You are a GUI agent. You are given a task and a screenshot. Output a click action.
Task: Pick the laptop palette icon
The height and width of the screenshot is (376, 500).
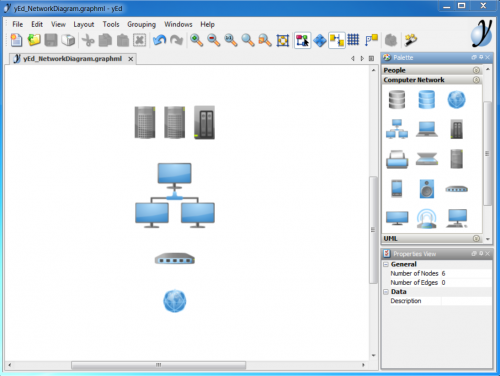(x=427, y=129)
